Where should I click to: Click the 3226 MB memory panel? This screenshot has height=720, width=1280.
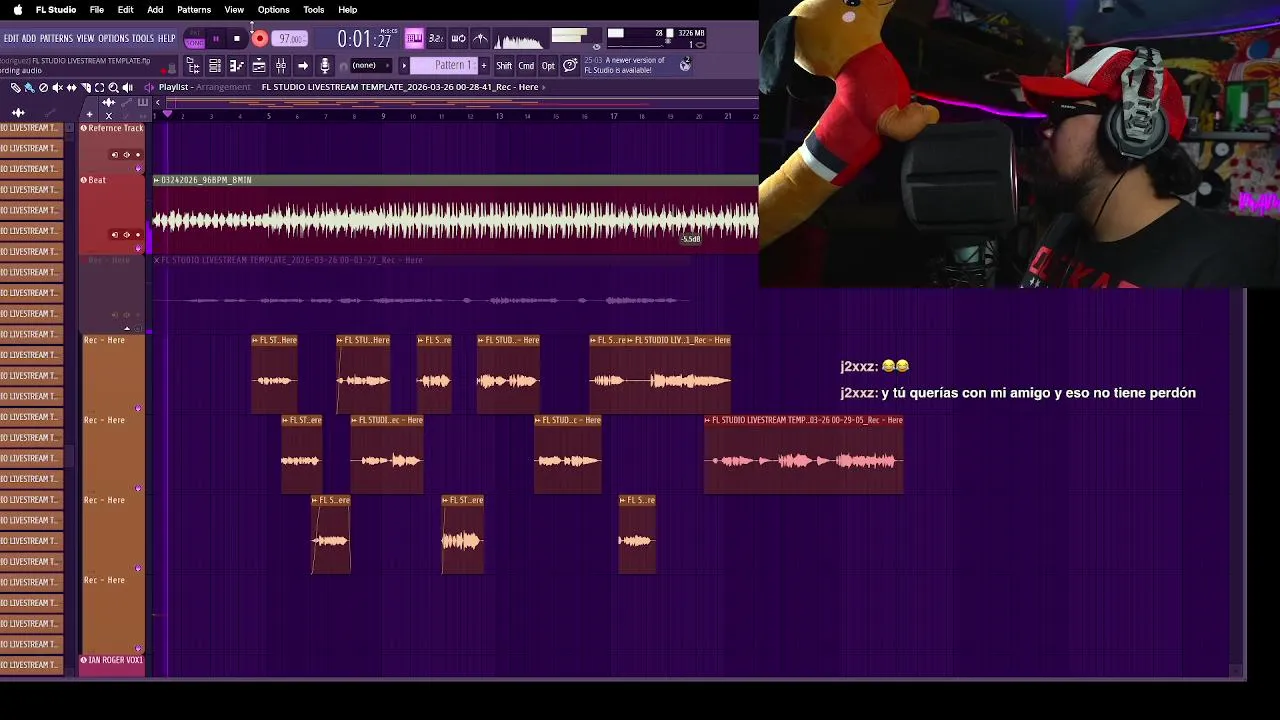coord(691,33)
